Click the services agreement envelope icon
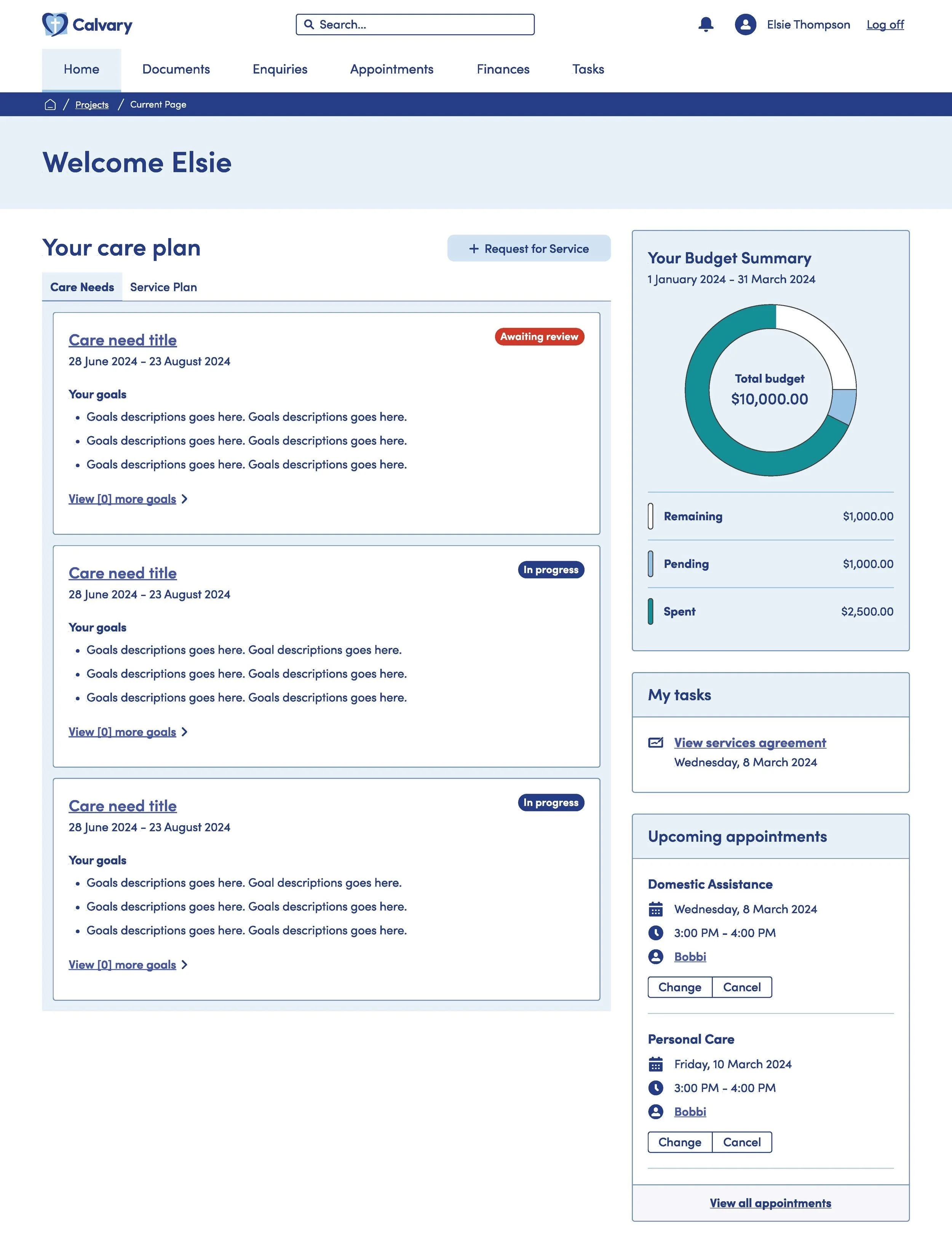The width and height of the screenshot is (952, 1234). pyautogui.click(x=656, y=743)
